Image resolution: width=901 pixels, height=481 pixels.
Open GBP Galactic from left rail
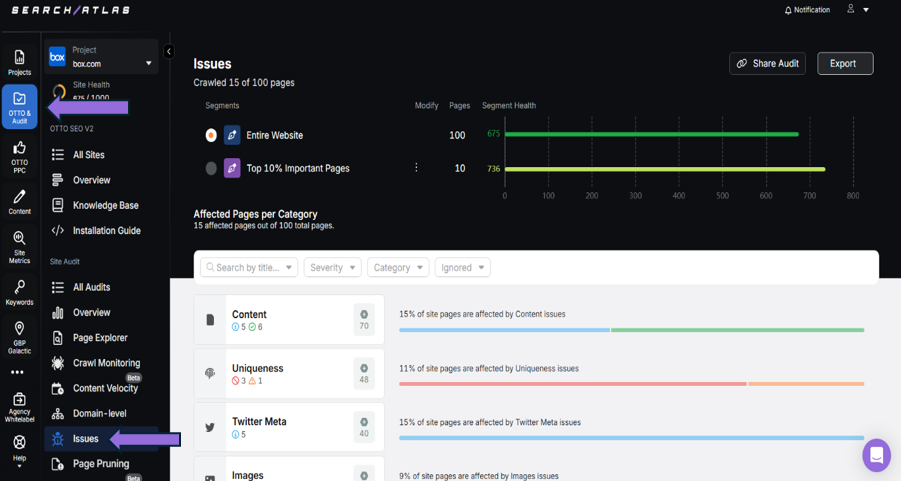(x=20, y=338)
